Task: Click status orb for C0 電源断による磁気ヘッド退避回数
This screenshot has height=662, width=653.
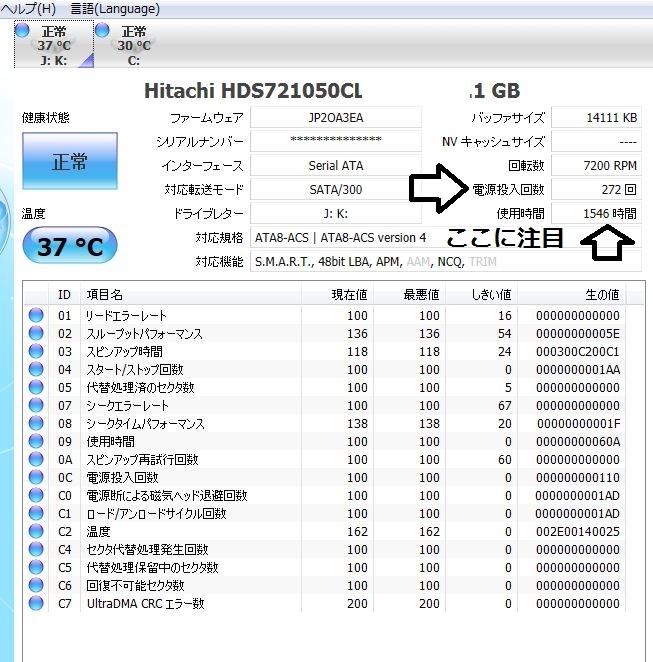Action: 36,495
